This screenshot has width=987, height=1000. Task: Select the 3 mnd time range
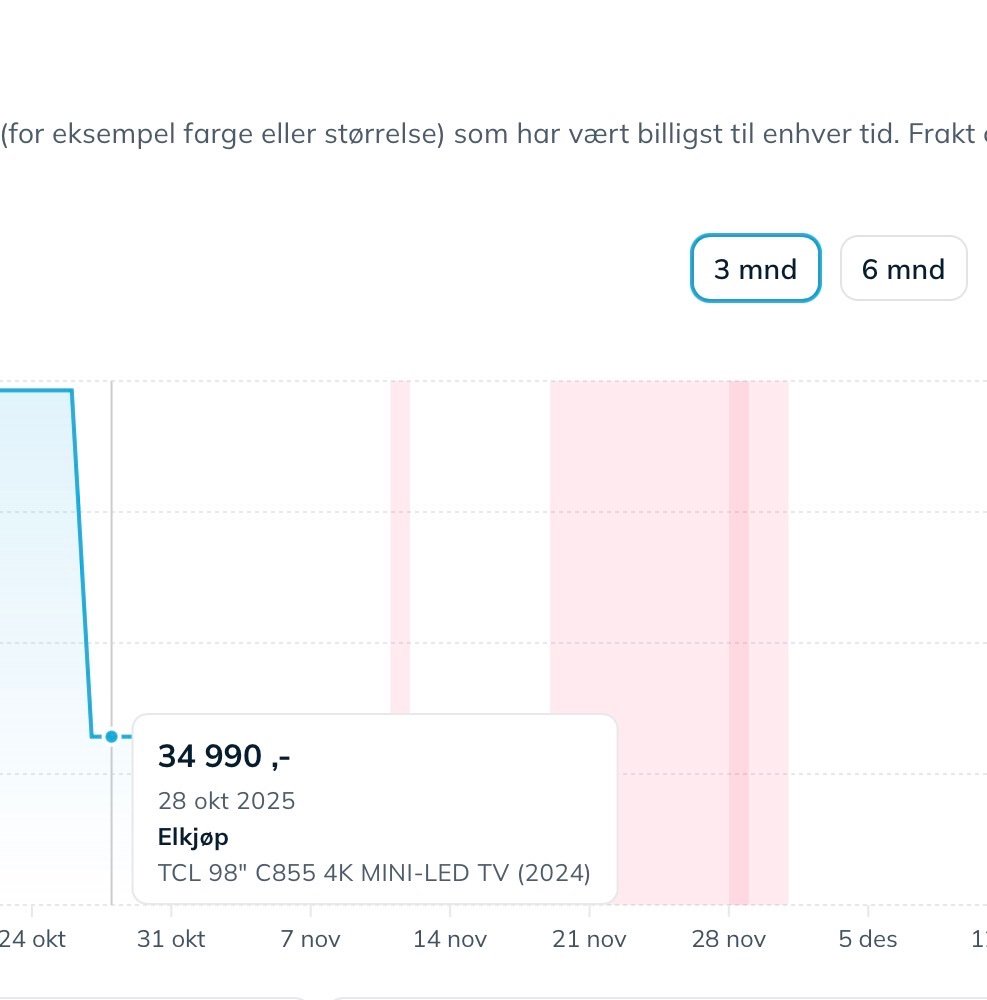755,269
